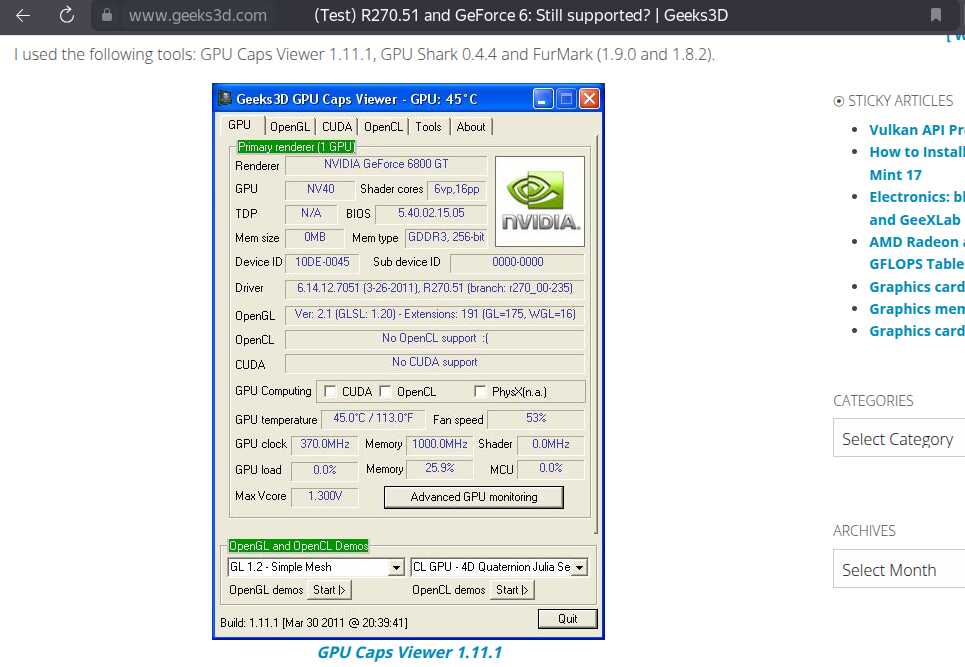Maximize the GPU Caps Viewer window

(566, 98)
